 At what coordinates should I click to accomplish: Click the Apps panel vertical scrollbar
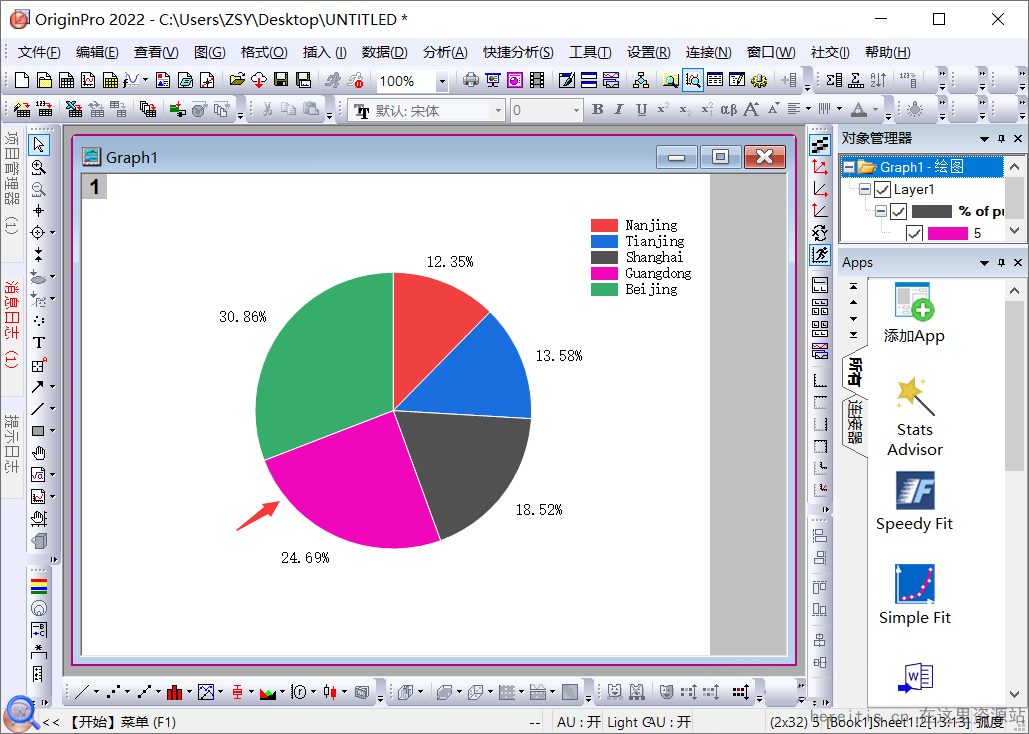(x=1014, y=387)
